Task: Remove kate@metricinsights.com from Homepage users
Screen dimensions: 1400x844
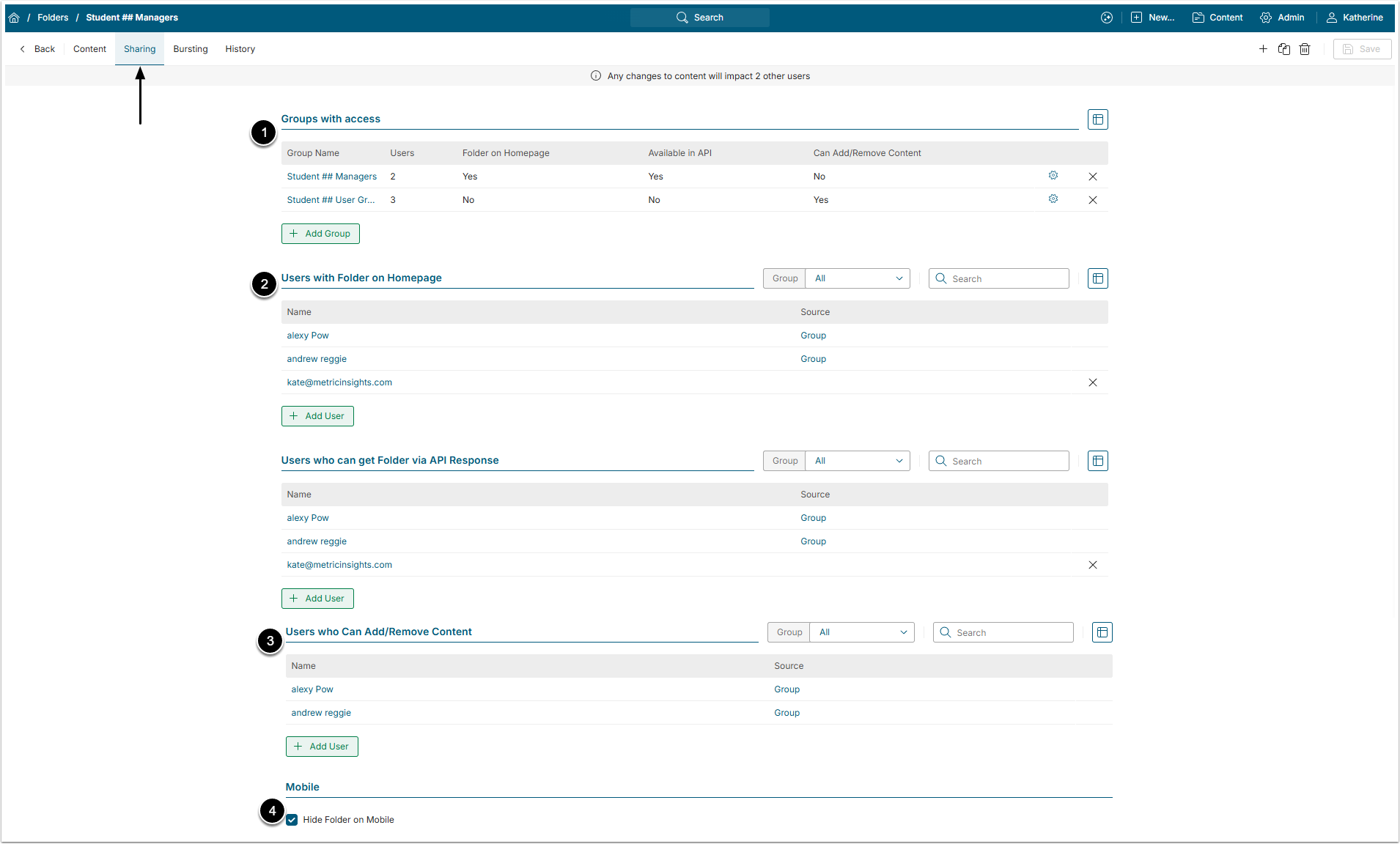Action: click(1093, 382)
